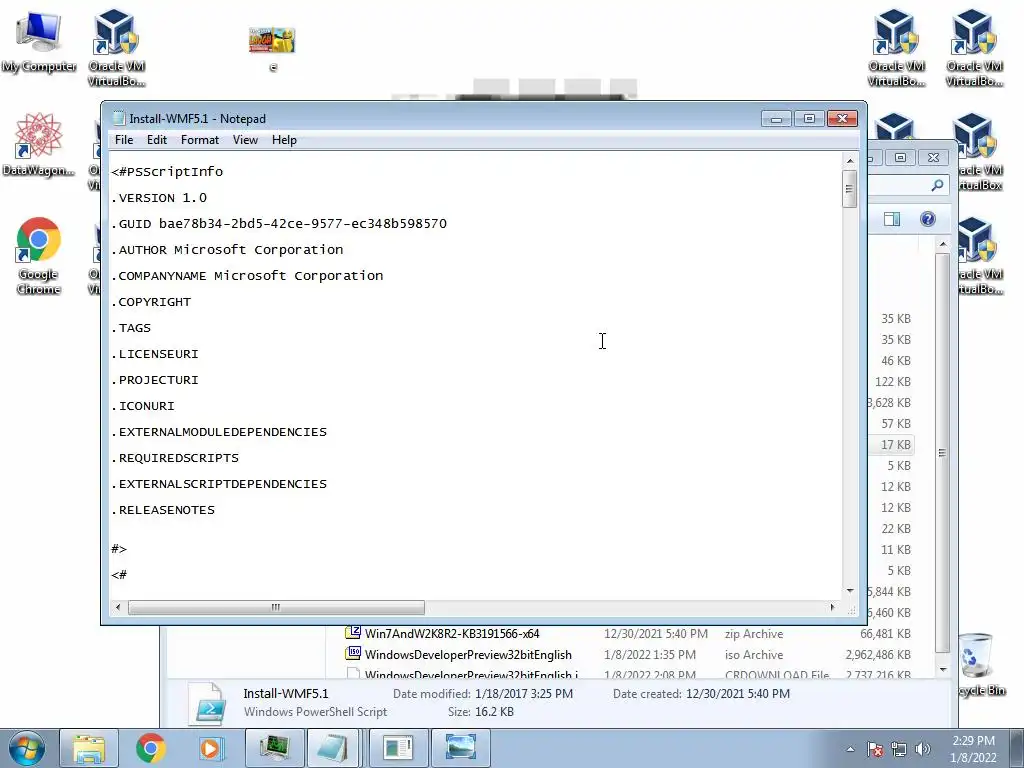Open the Edit menu in Notepad
This screenshot has width=1024, height=768.
tap(157, 140)
